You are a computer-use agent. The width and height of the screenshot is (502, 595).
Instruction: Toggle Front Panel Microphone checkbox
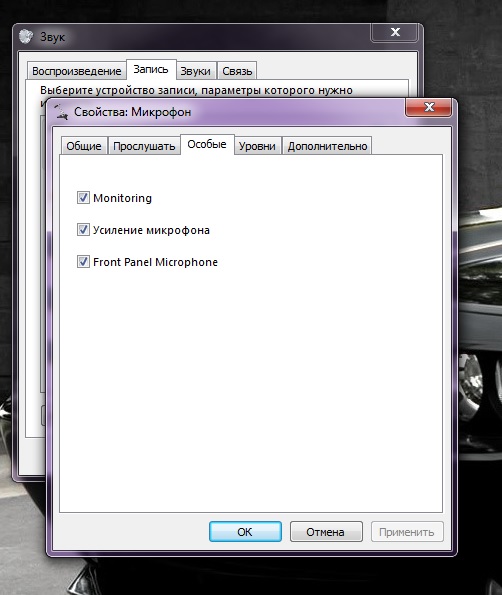(83, 261)
